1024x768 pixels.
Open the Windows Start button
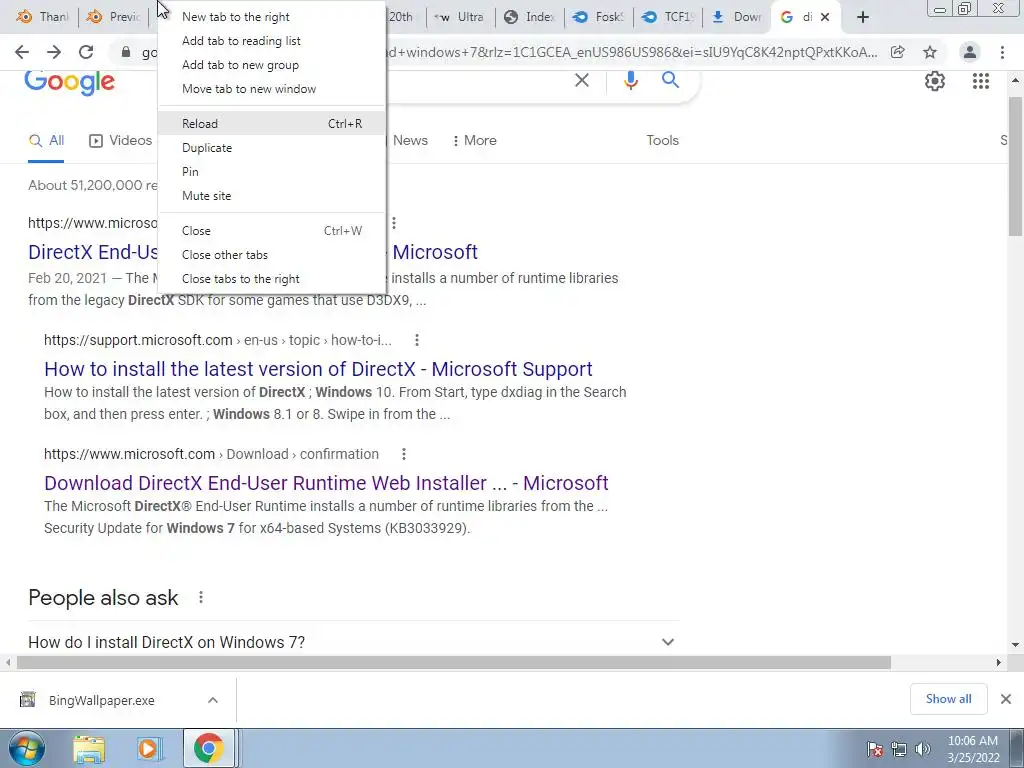[x=27, y=748]
